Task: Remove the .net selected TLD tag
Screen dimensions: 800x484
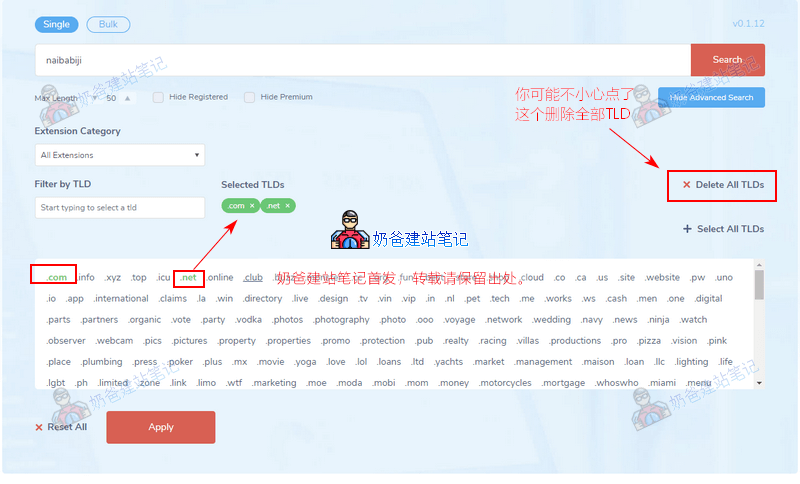Action: (x=288, y=206)
